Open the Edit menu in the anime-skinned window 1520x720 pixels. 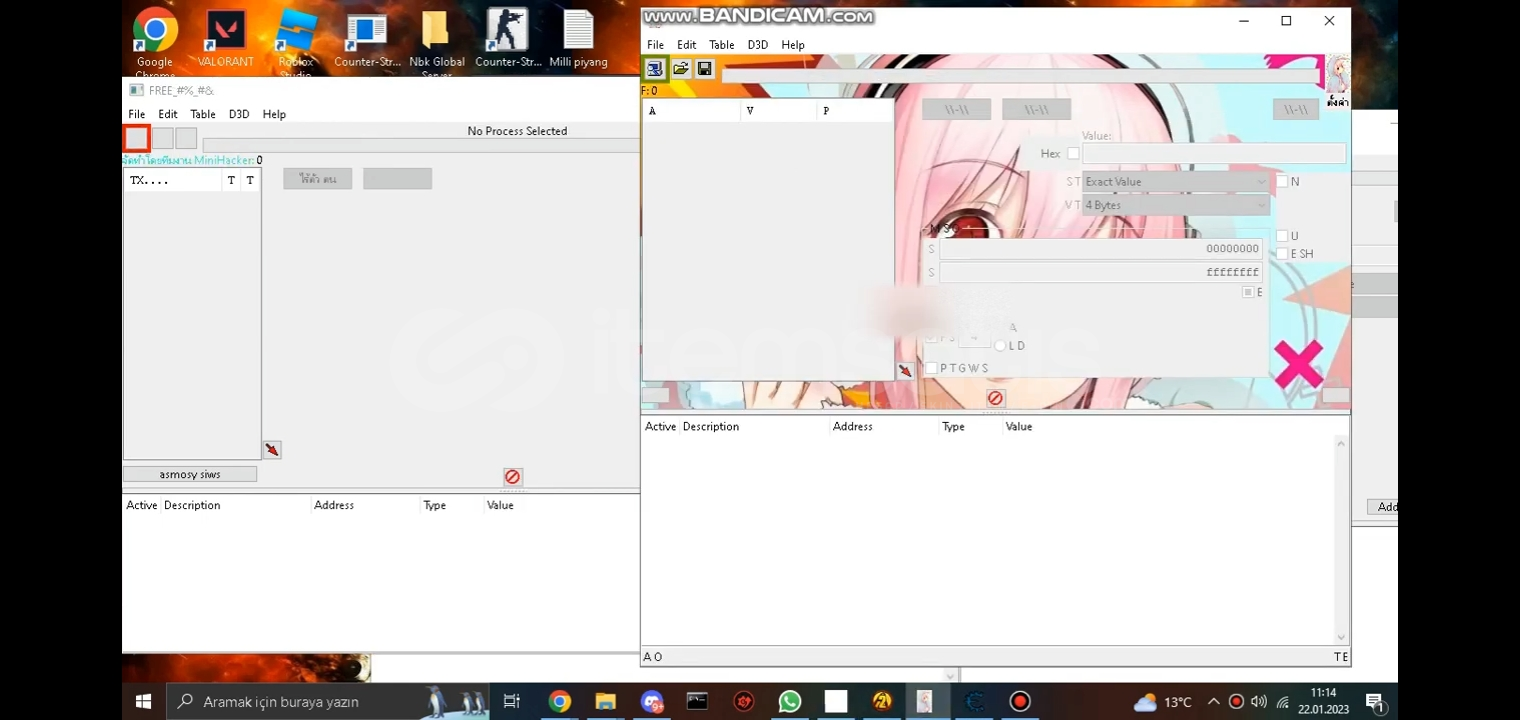click(x=686, y=45)
